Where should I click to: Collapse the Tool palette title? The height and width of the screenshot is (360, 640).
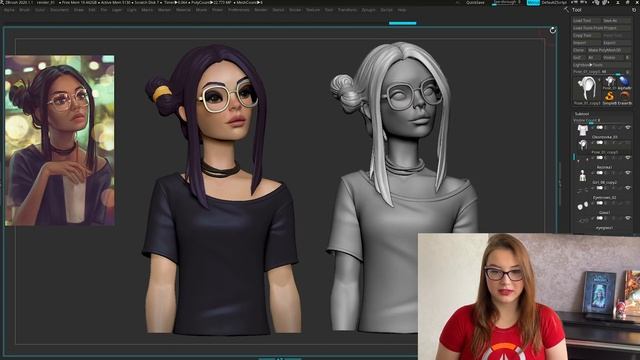coord(576,10)
